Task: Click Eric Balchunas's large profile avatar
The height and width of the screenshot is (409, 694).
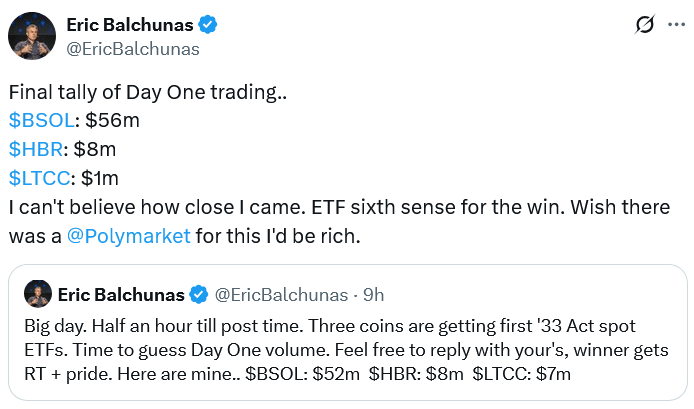Action: click(x=32, y=36)
